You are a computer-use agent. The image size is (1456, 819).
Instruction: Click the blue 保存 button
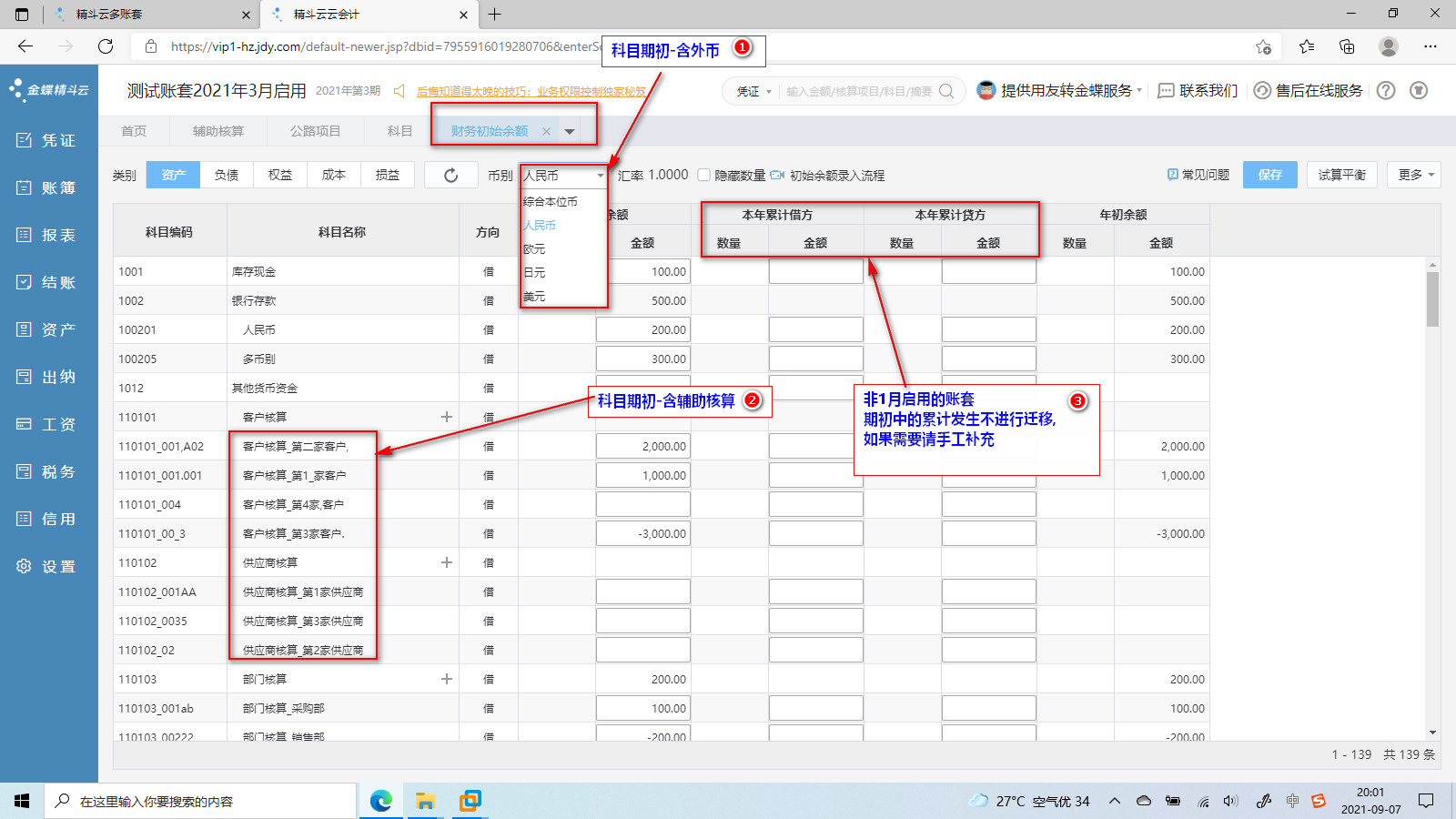coord(1269,175)
